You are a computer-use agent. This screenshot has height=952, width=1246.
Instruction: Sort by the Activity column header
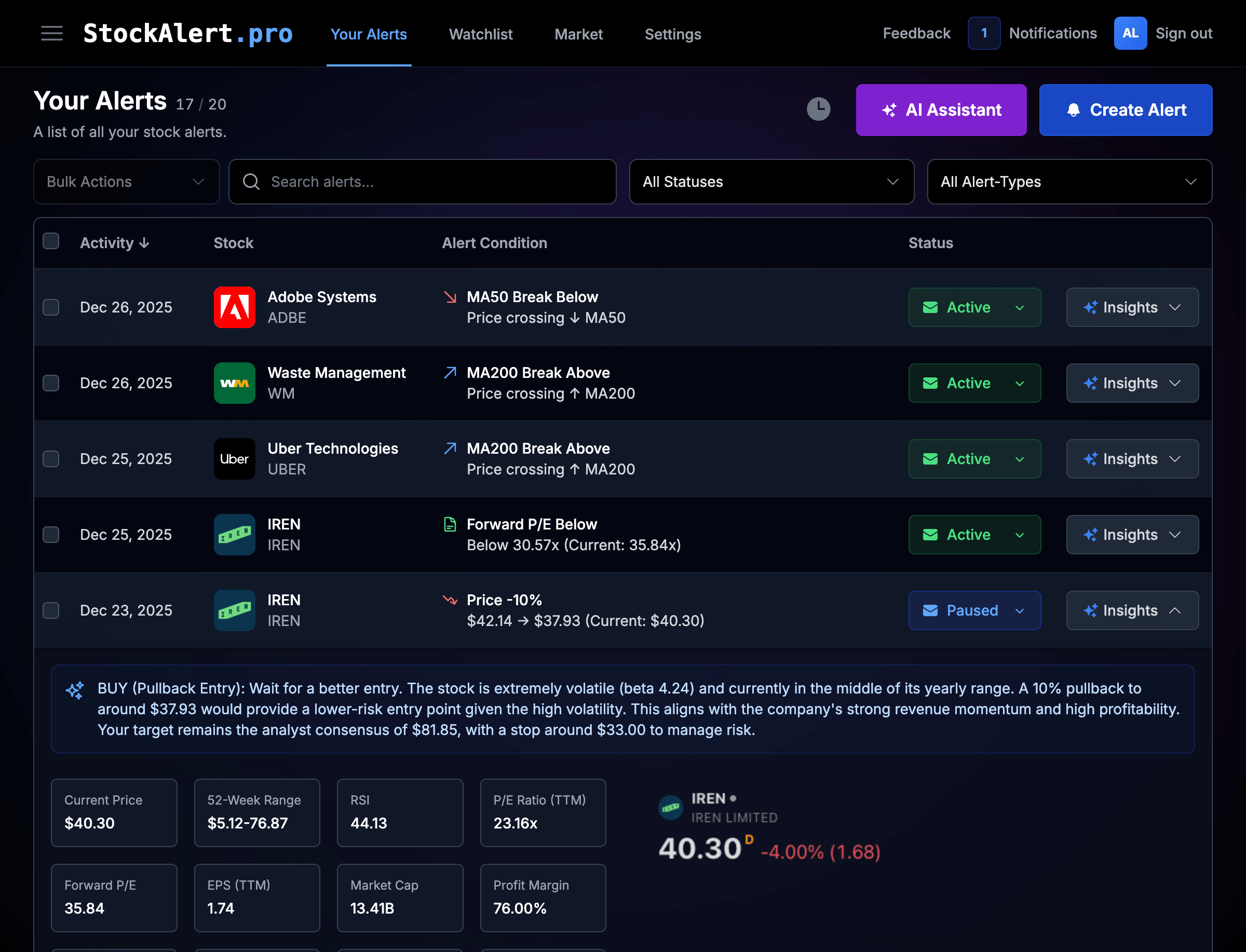(114, 243)
